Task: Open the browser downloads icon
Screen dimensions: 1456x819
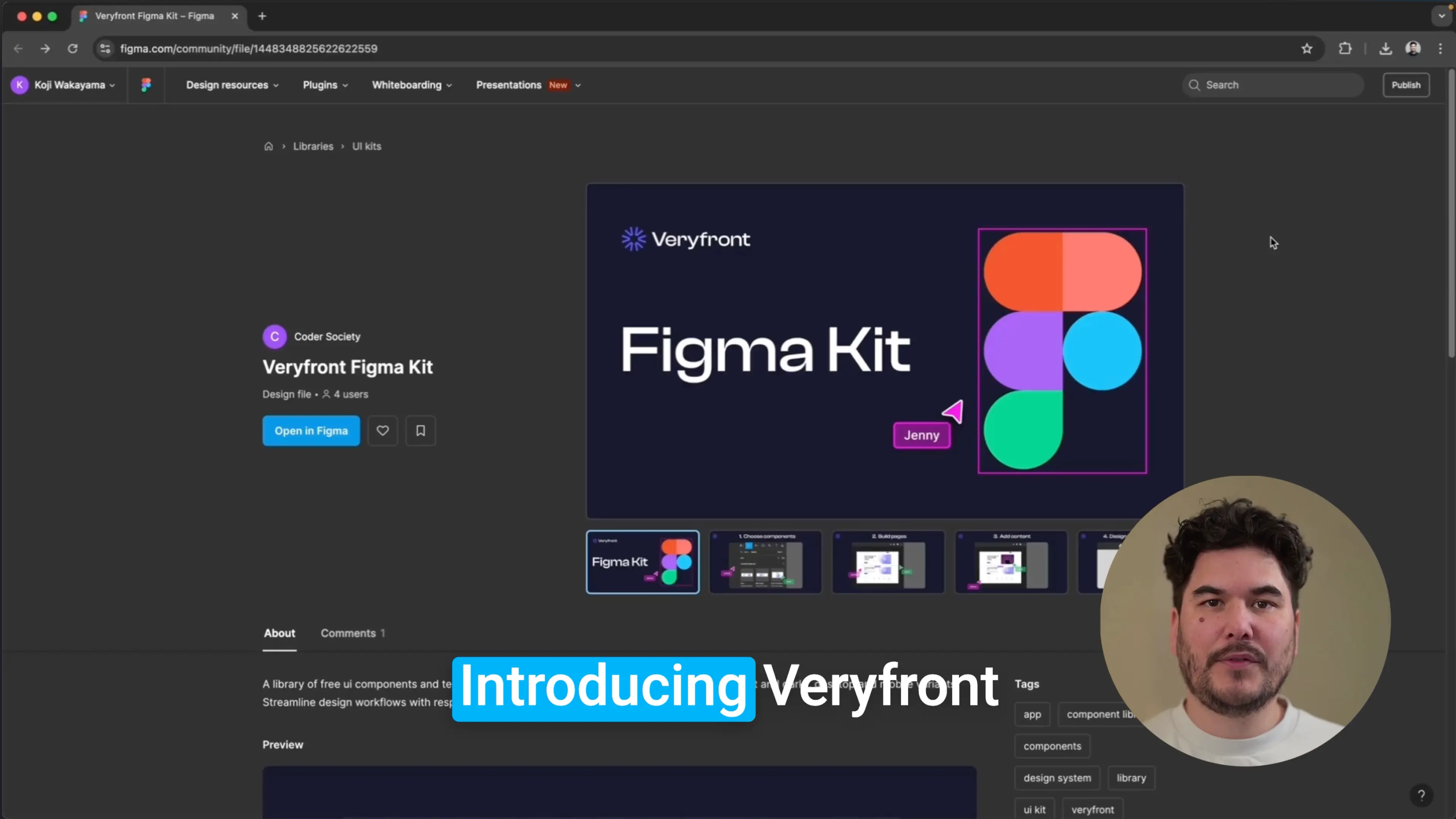Action: point(1385,49)
